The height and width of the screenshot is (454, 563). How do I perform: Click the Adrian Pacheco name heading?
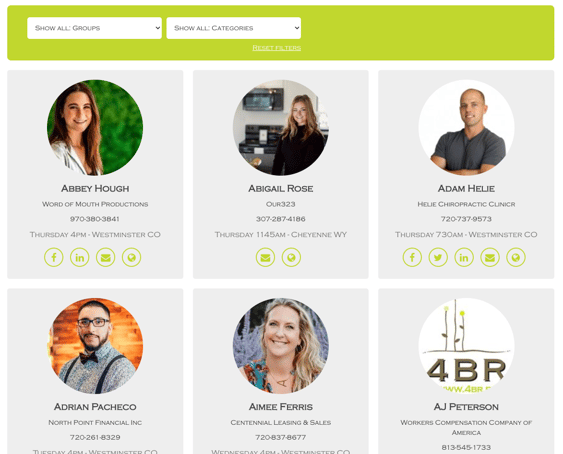coord(95,407)
